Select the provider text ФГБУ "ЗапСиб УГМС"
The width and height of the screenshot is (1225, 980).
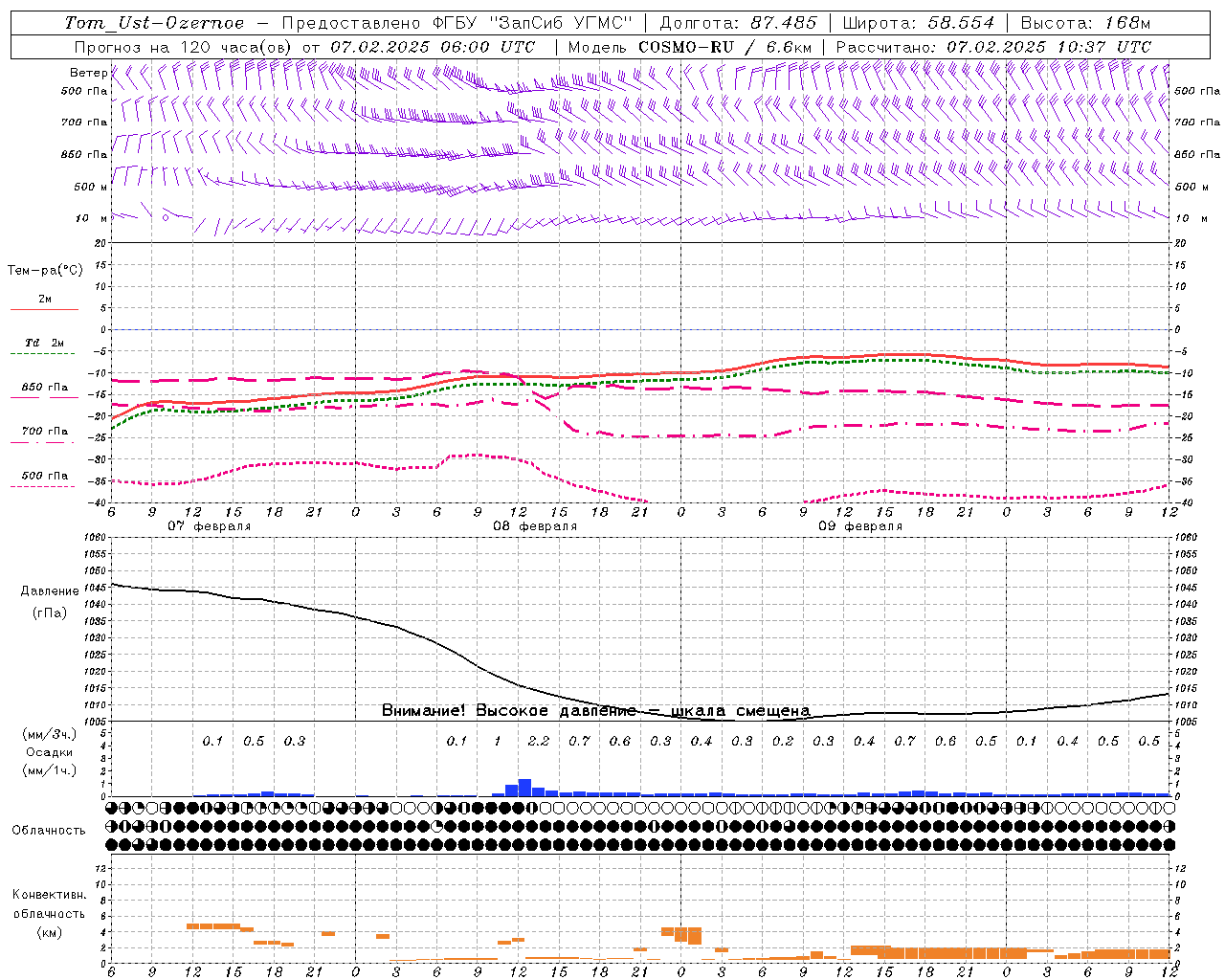pos(532,23)
